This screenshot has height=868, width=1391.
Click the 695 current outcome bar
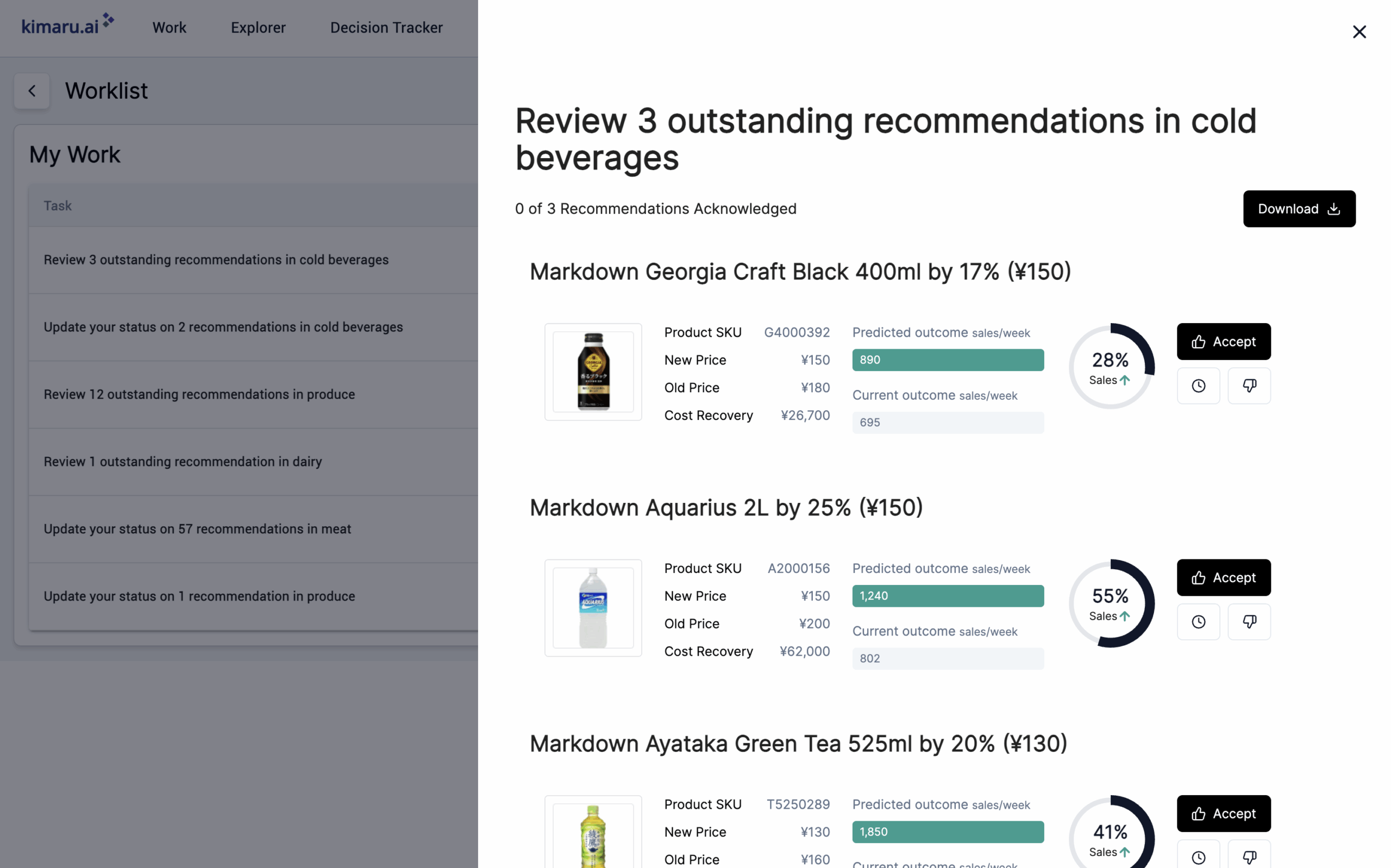coord(947,423)
